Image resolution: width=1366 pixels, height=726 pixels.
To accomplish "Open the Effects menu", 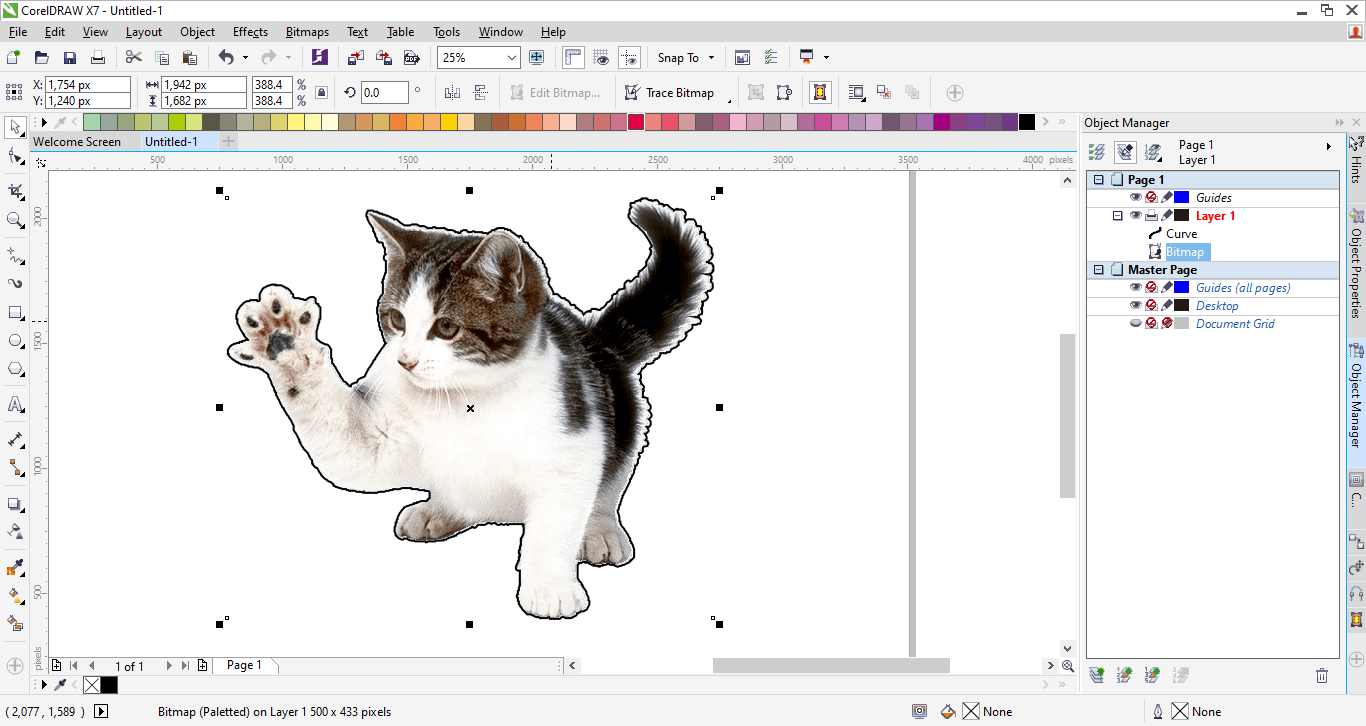I will click(250, 32).
